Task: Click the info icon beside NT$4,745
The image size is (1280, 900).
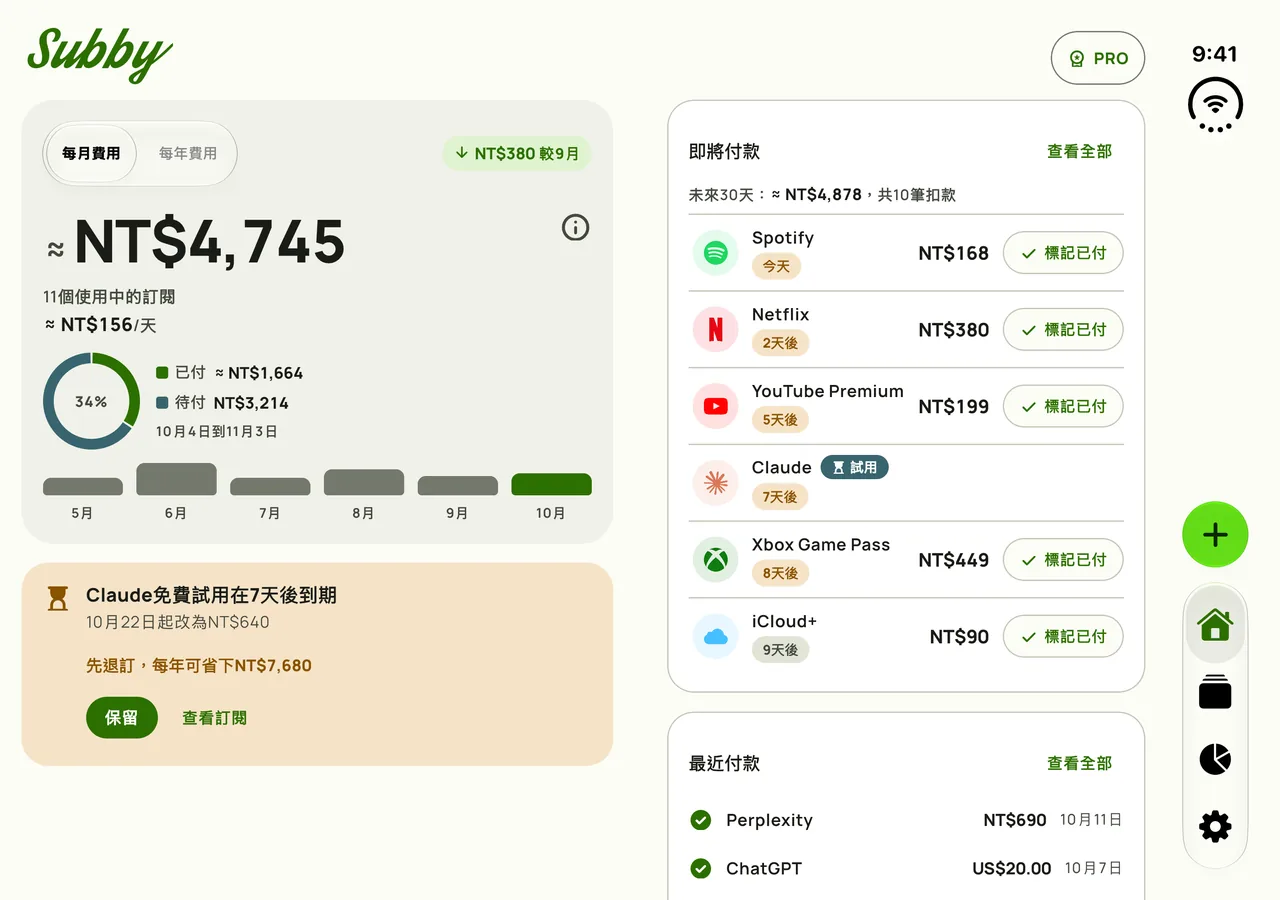Action: point(575,228)
